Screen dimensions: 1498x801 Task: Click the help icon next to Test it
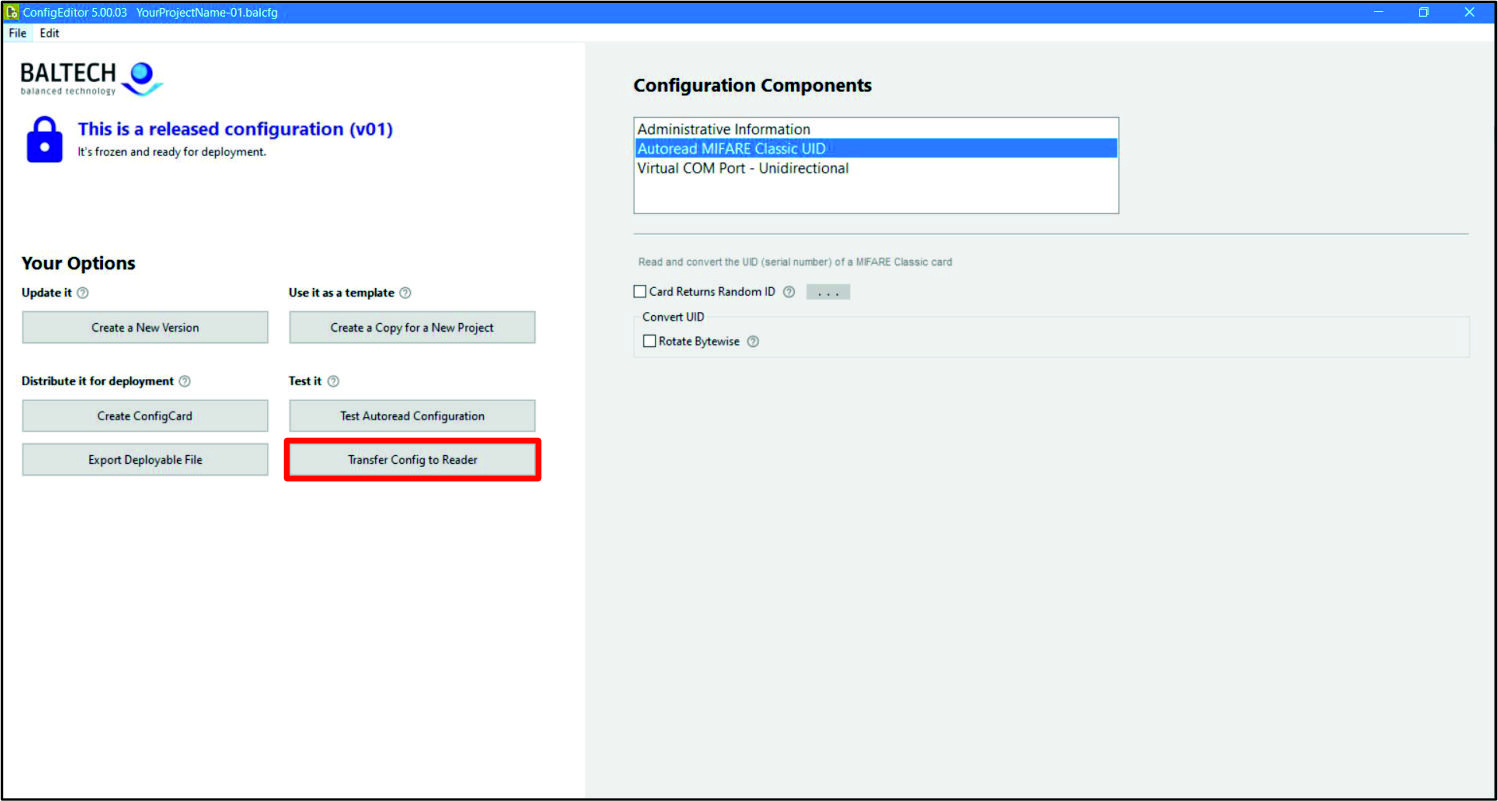coord(333,381)
